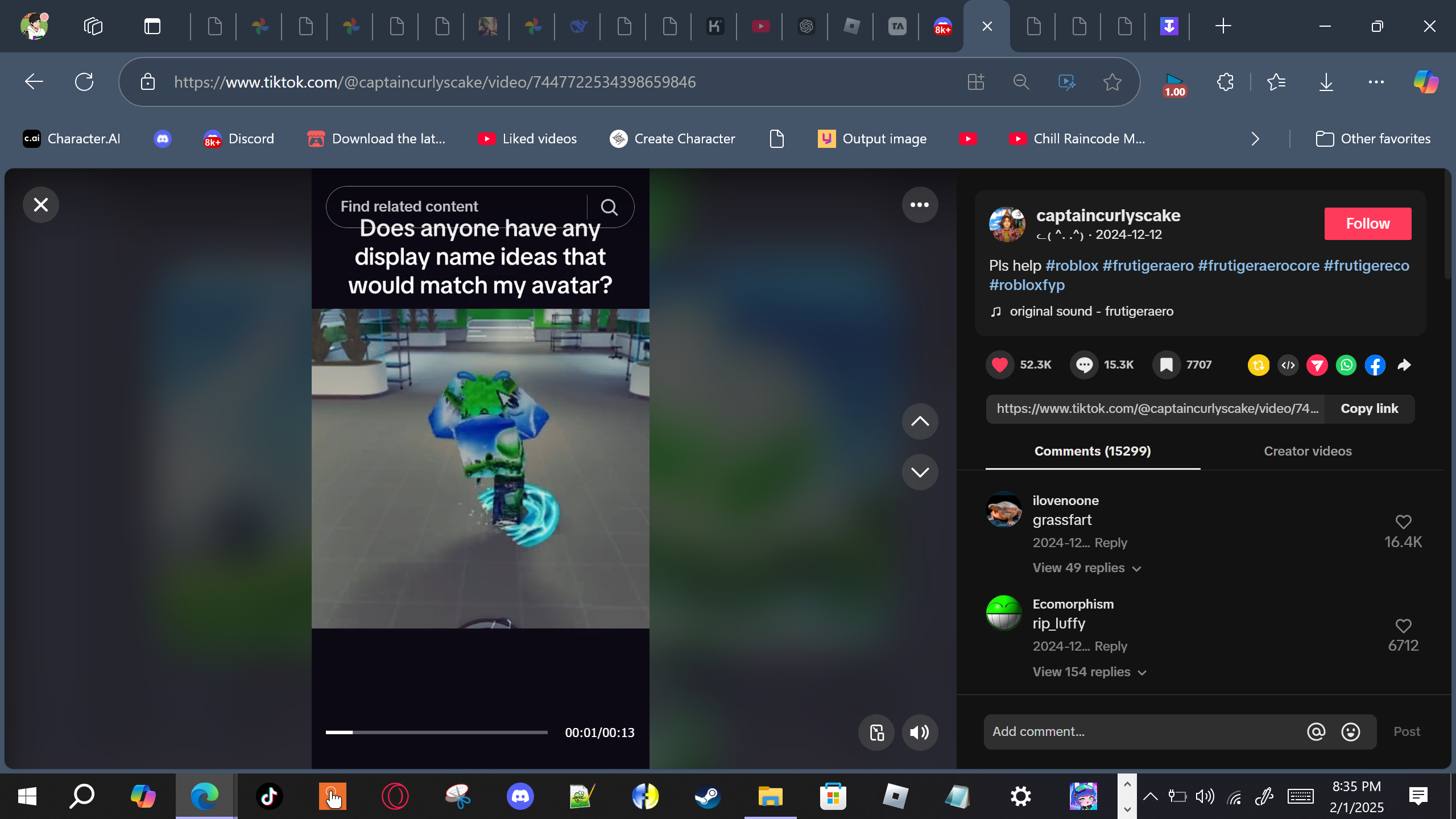Click the embed code icon
This screenshot has height=819, width=1456.
pyautogui.click(x=1288, y=365)
